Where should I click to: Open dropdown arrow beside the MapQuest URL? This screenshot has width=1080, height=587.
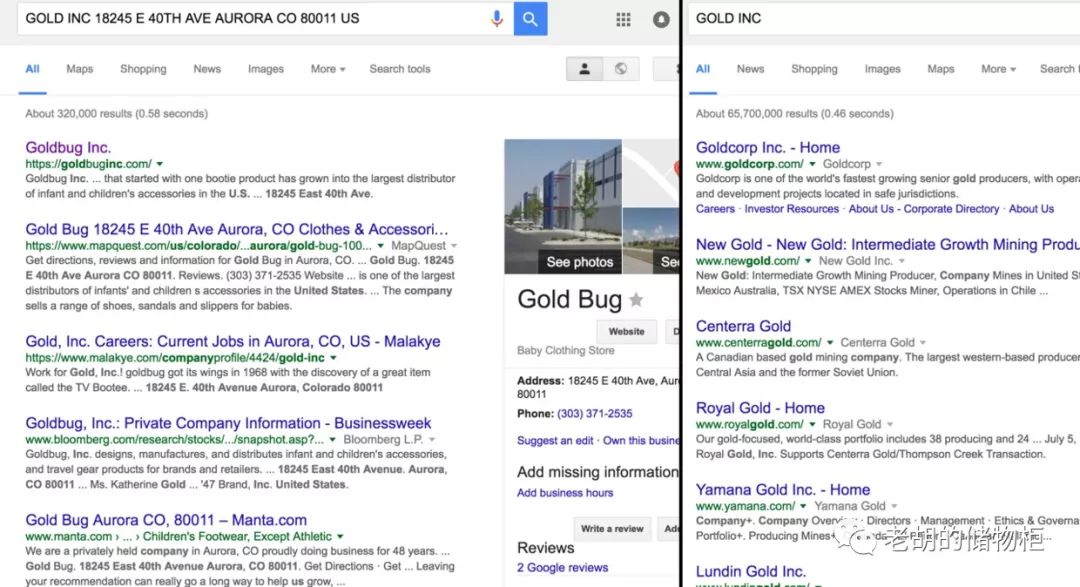380,246
